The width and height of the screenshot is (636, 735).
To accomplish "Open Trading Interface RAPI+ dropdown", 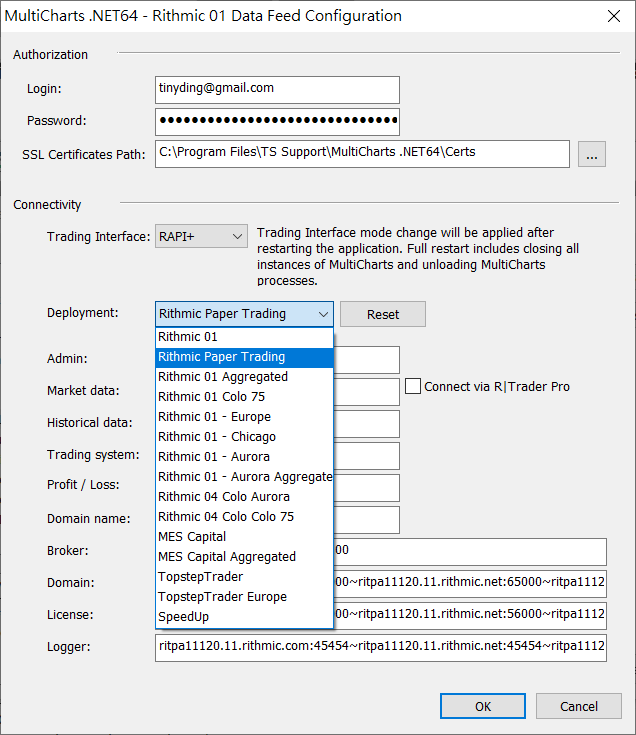I will click(x=201, y=237).
